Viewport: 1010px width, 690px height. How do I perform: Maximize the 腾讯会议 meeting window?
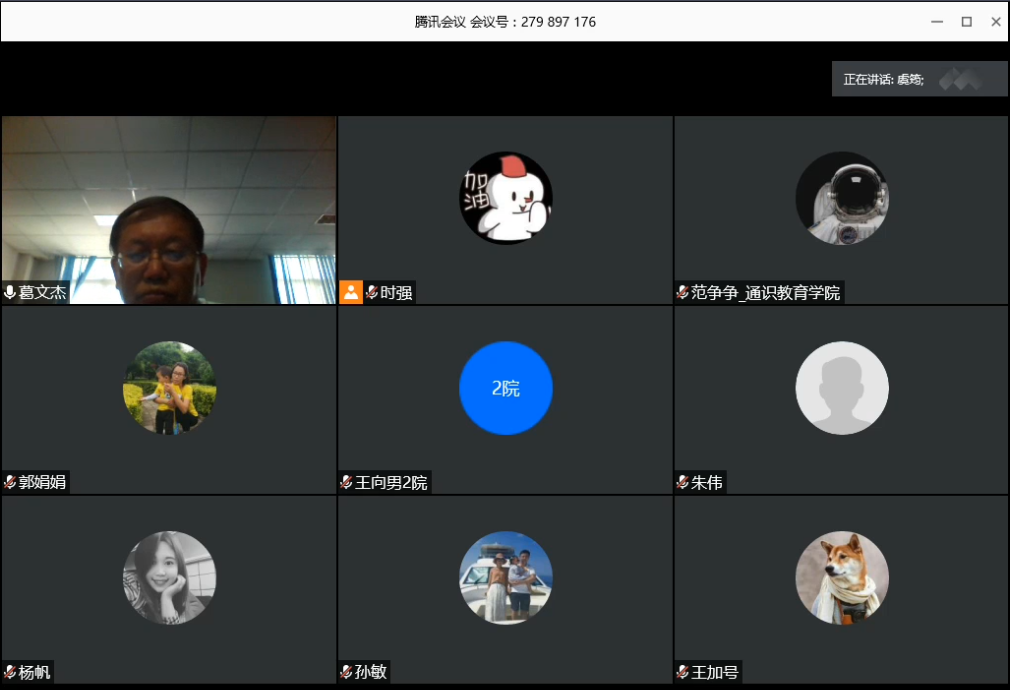[x=966, y=21]
